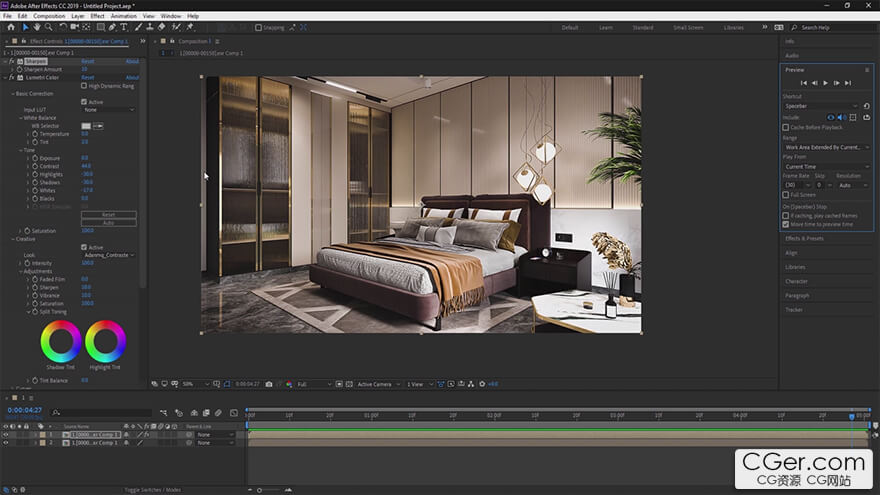Open the Look preset dropdown
The height and width of the screenshot is (495, 880).
109,255
